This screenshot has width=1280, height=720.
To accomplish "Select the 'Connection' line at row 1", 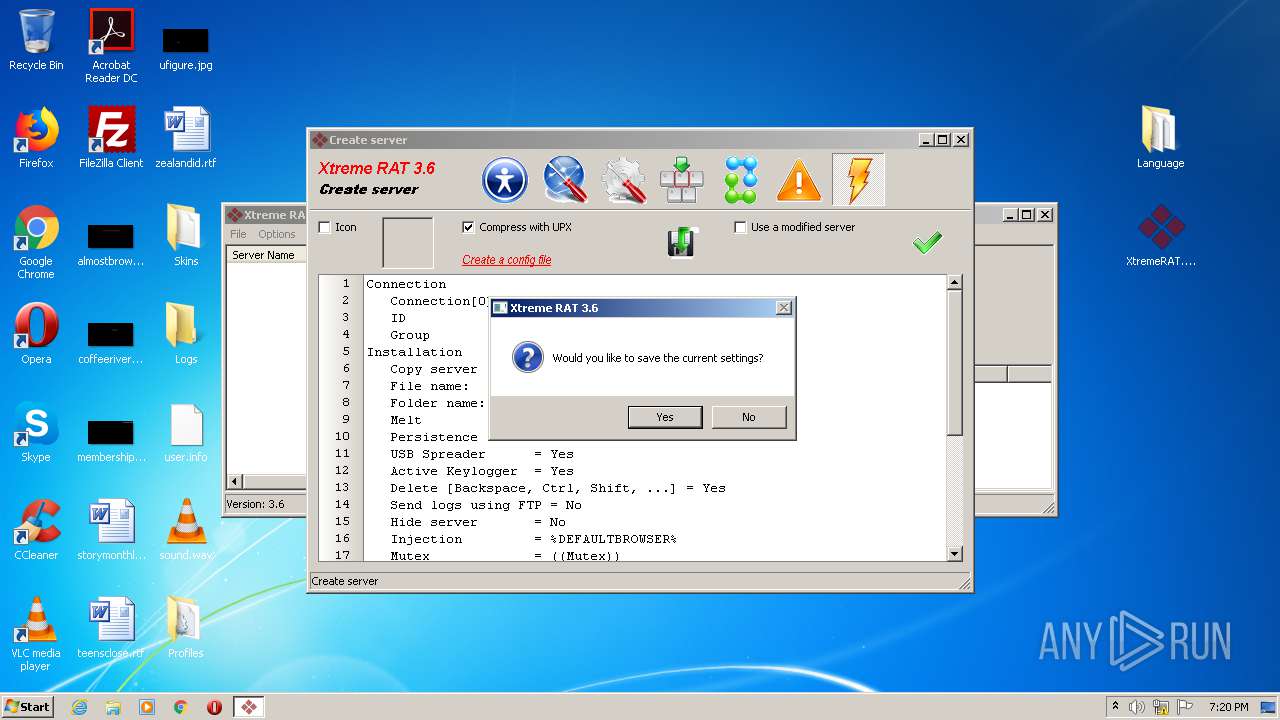I will pos(406,284).
